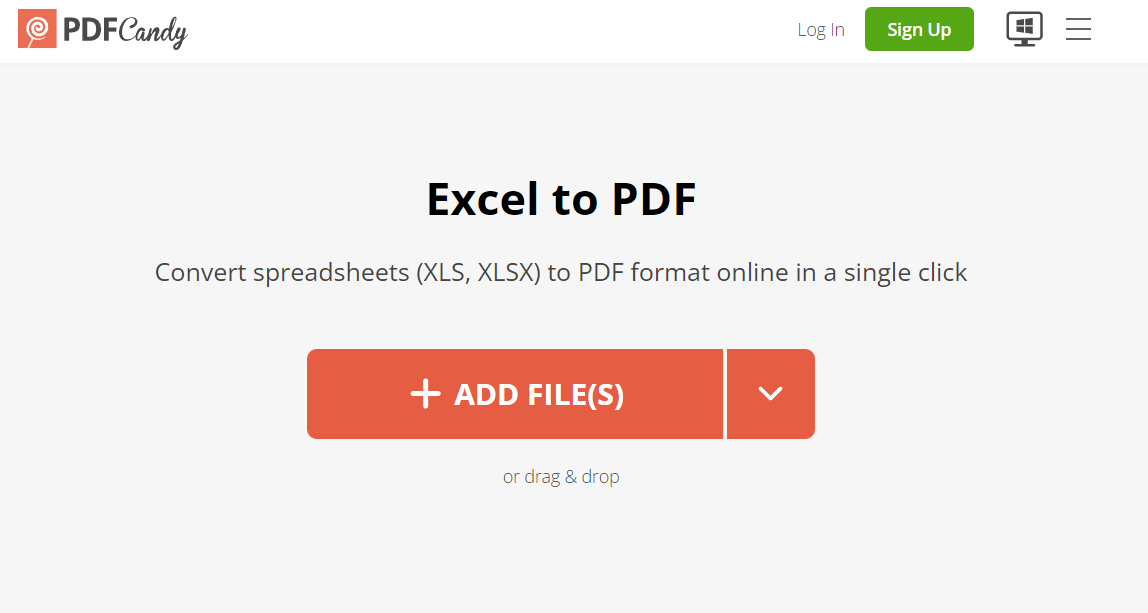Click the red upload button's plus sign

(x=425, y=394)
